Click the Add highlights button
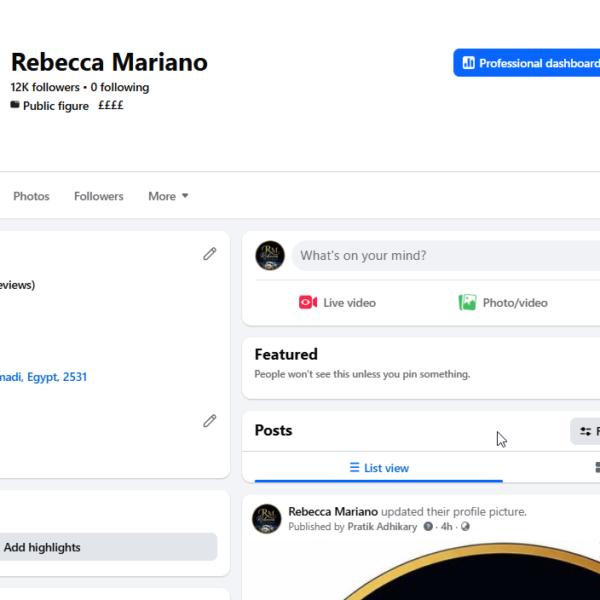This screenshot has width=600, height=600. 108,547
